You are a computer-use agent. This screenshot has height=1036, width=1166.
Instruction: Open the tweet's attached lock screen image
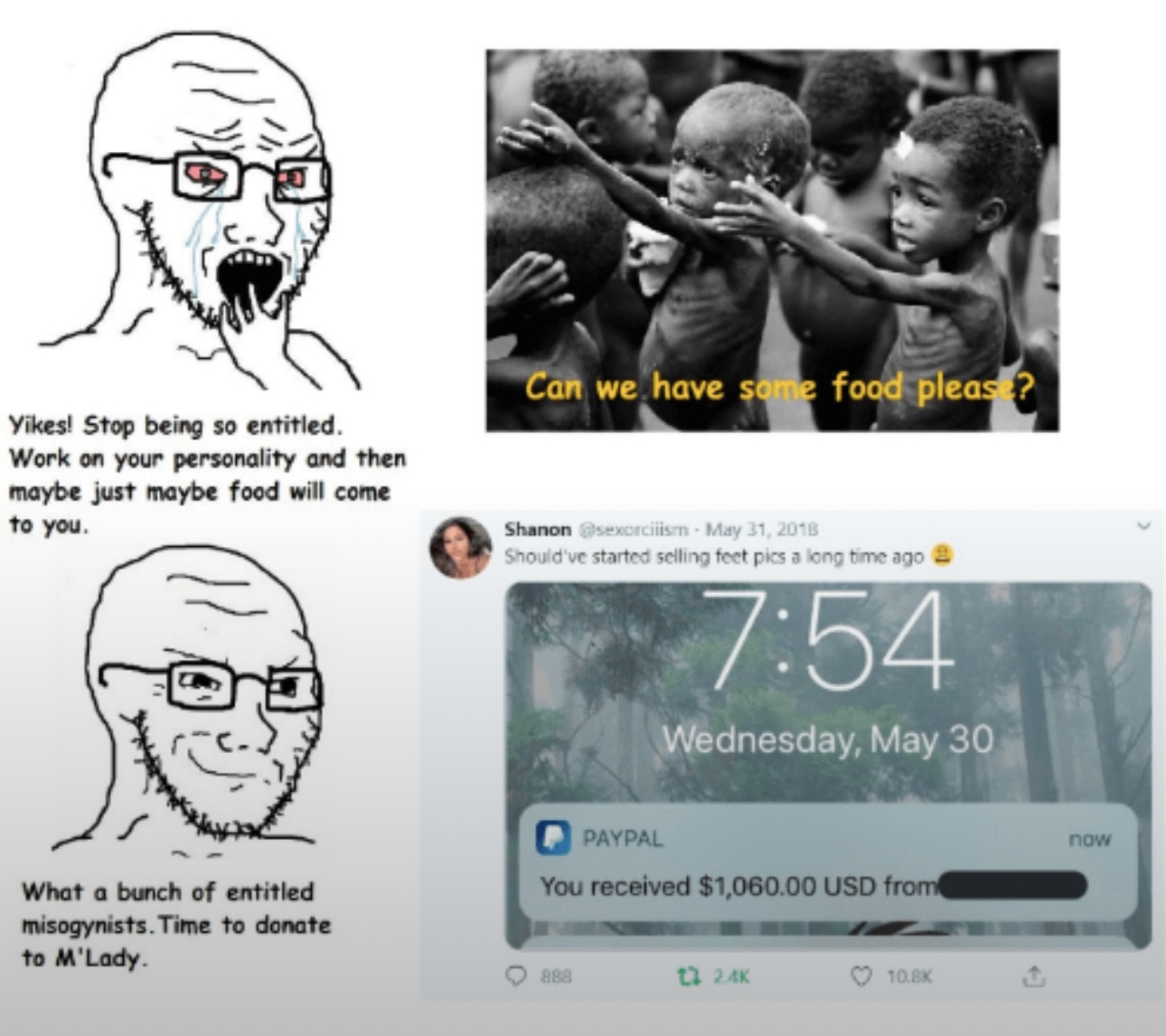[828, 767]
